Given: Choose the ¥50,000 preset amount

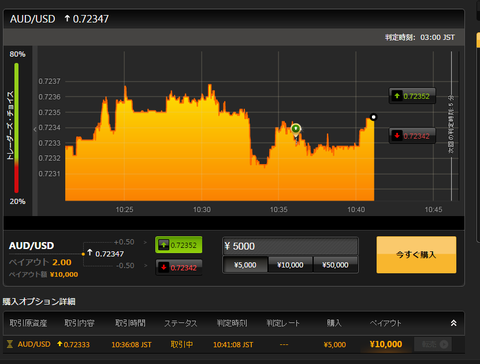Looking at the screenshot, I should pos(335,265).
